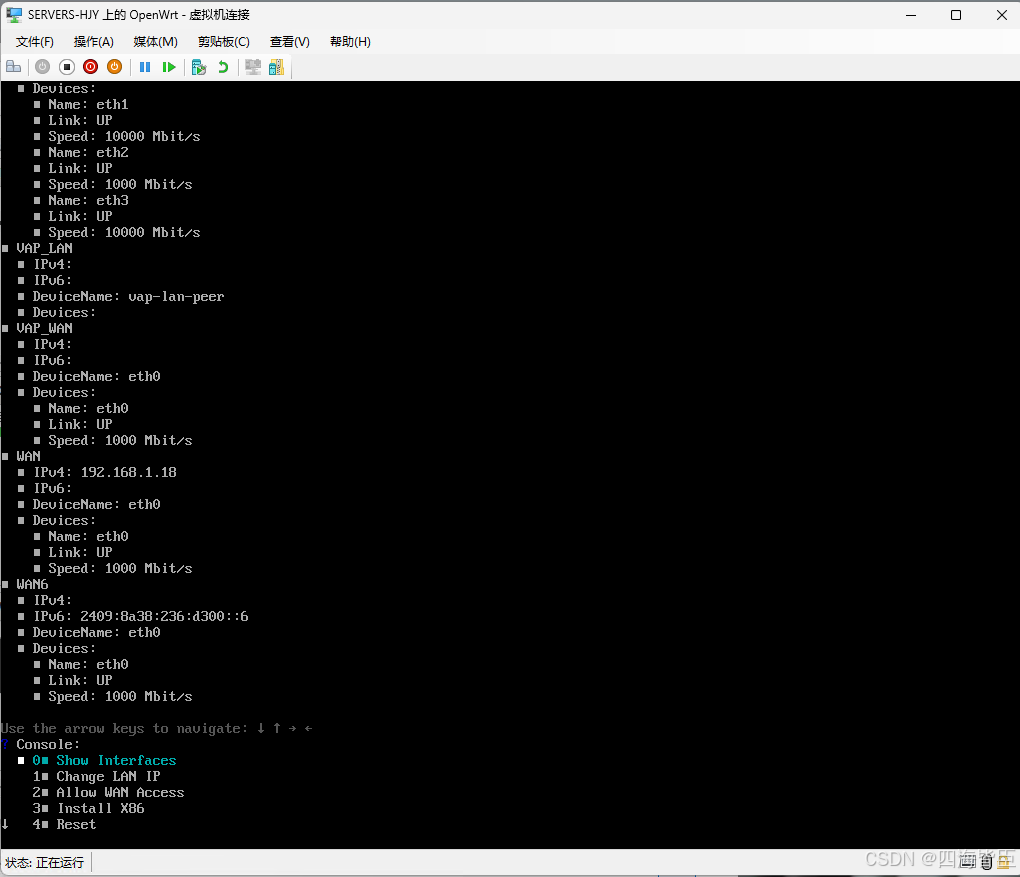Minimize the OpenWrt VM connection window
Screen dimensions: 1020x877
click(911, 14)
